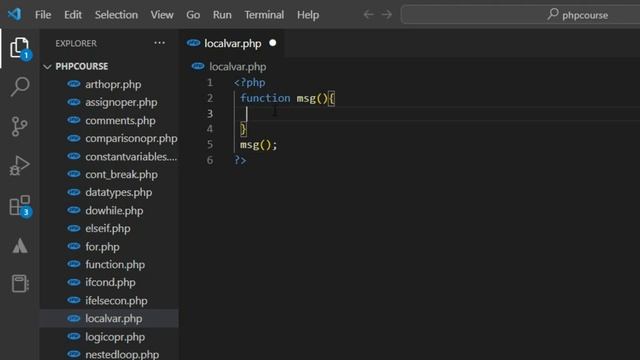The width and height of the screenshot is (640, 360).
Task: Click the closing brace on line 4
Action: pos(243,129)
